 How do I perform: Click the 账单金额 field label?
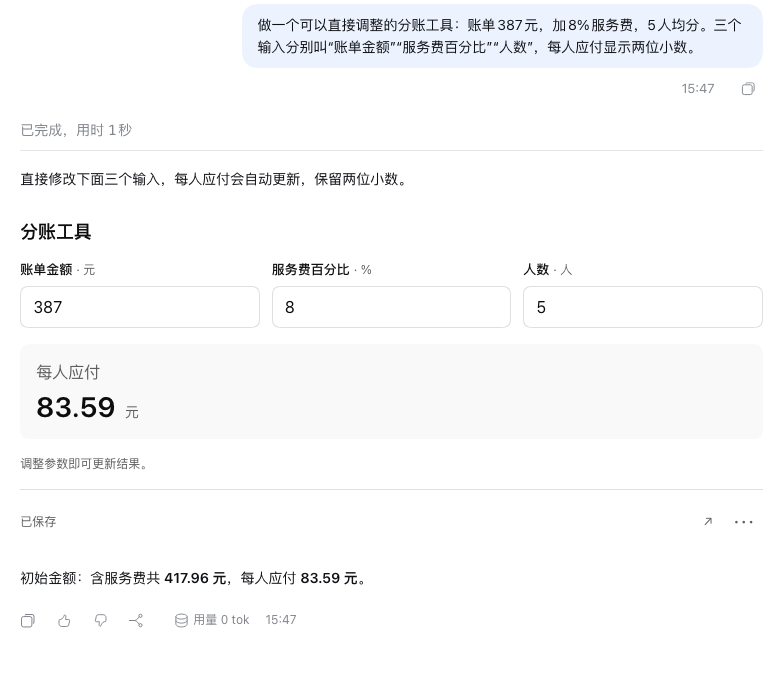point(46,270)
